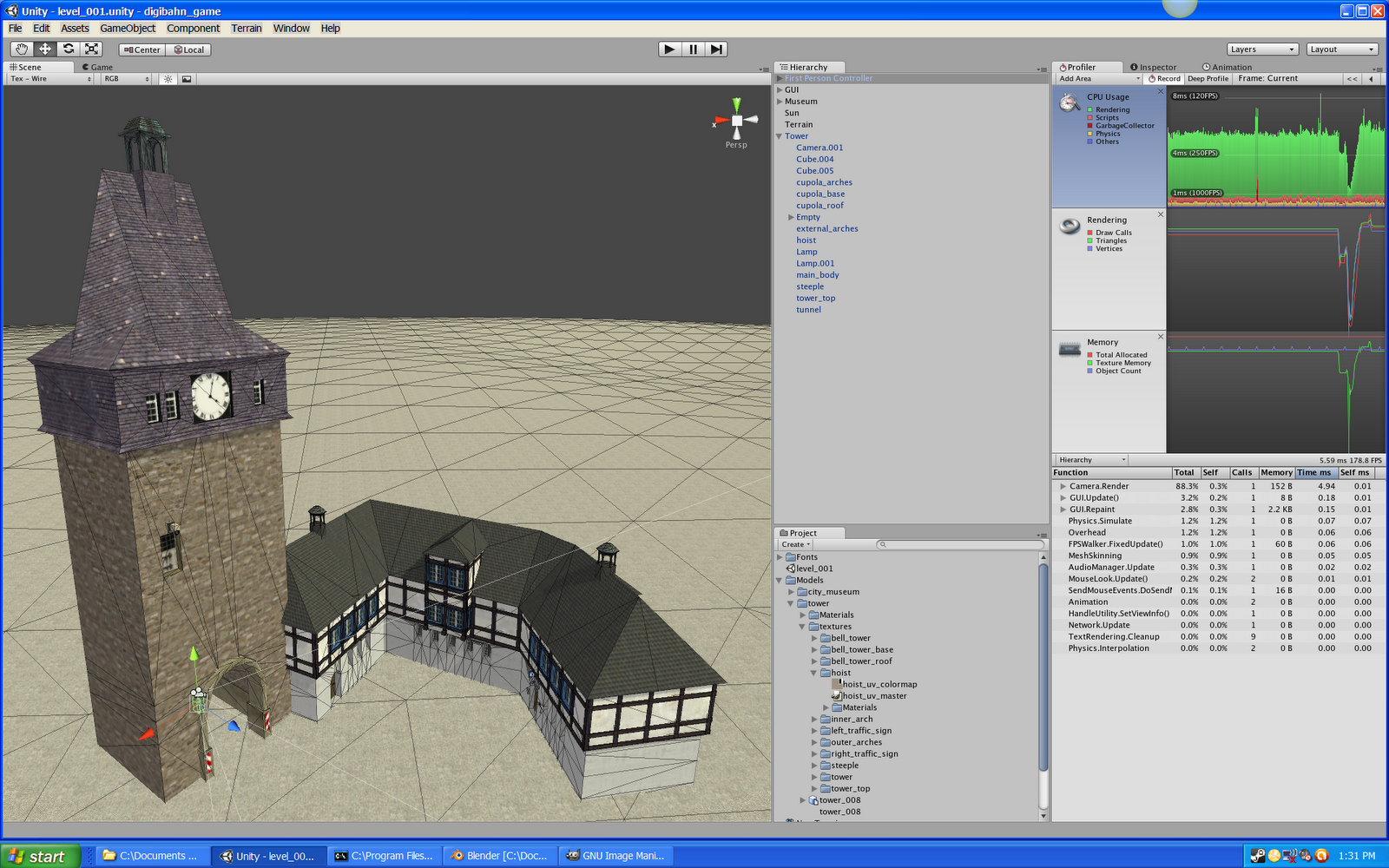Image resolution: width=1389 pixels, height=868 pixels.
Task: Select the Rotate tool
Action: pyautogui.click(x=69, y=49)
